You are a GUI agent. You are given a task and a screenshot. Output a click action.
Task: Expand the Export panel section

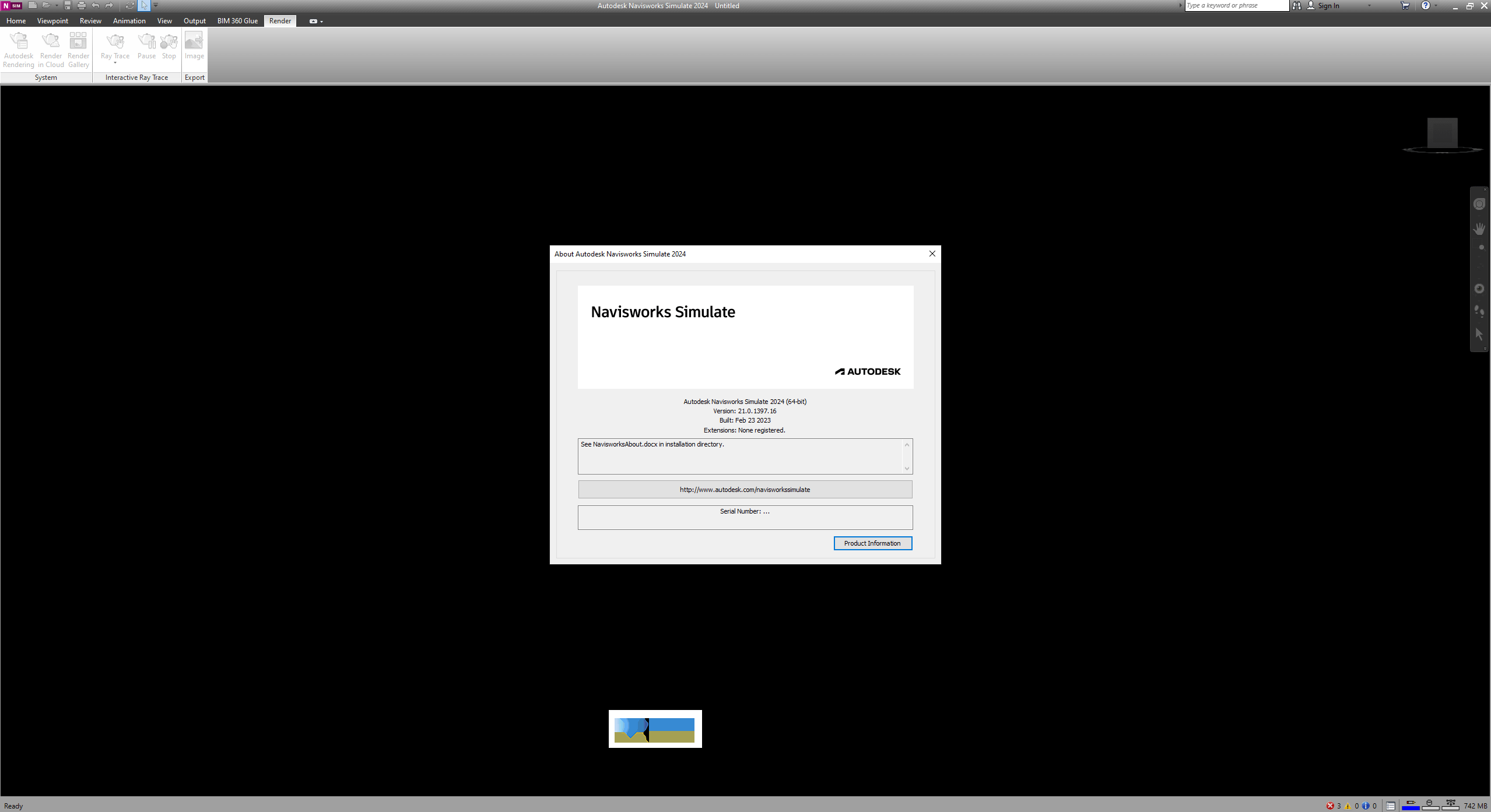click(194, 77)
